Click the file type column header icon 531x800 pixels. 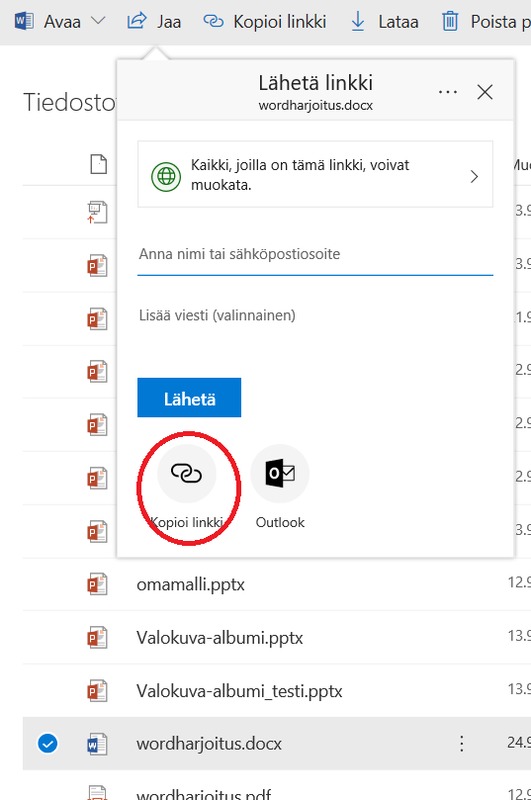click(x=98, y=164)
